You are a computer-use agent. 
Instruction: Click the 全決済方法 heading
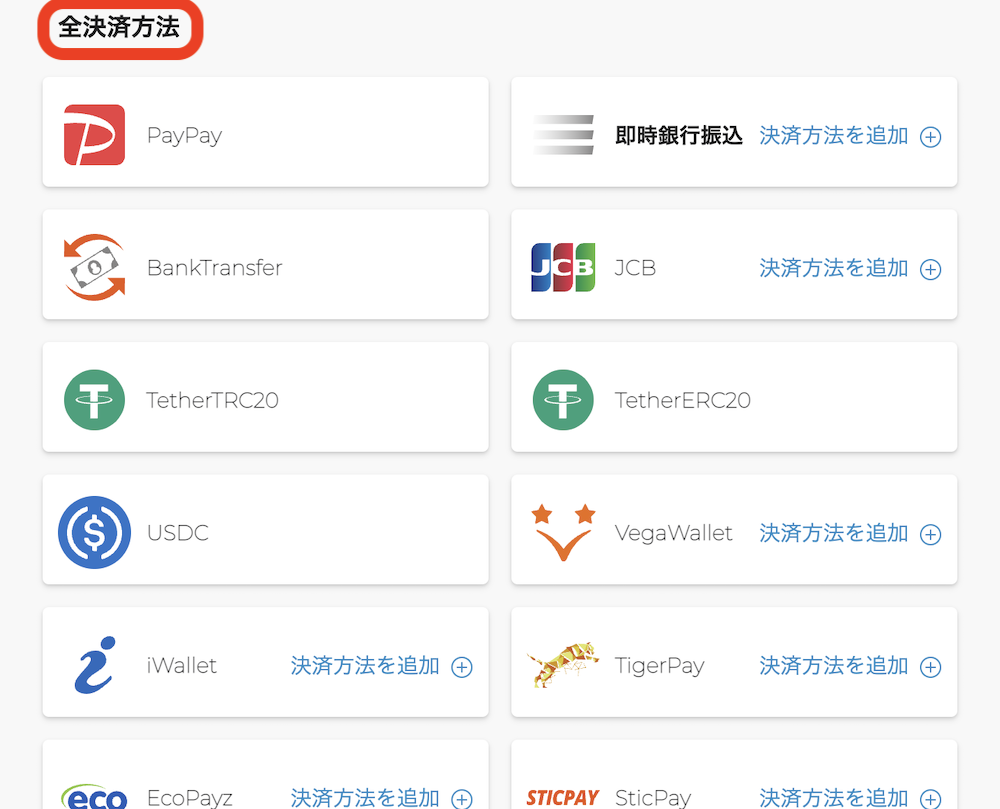pyautogui.click(x=119, y=27)
